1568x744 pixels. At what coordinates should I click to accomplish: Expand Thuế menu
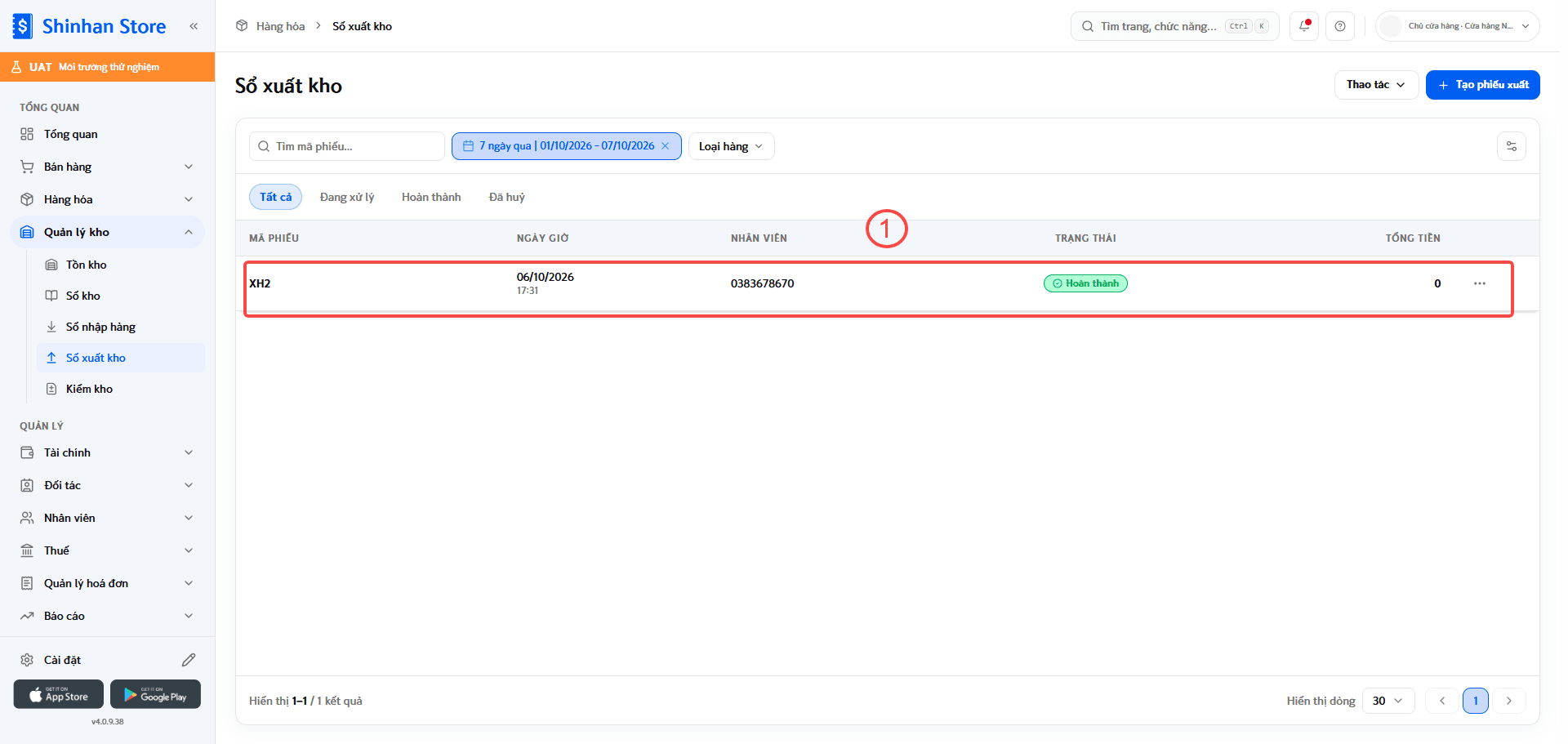coord(107,550)
